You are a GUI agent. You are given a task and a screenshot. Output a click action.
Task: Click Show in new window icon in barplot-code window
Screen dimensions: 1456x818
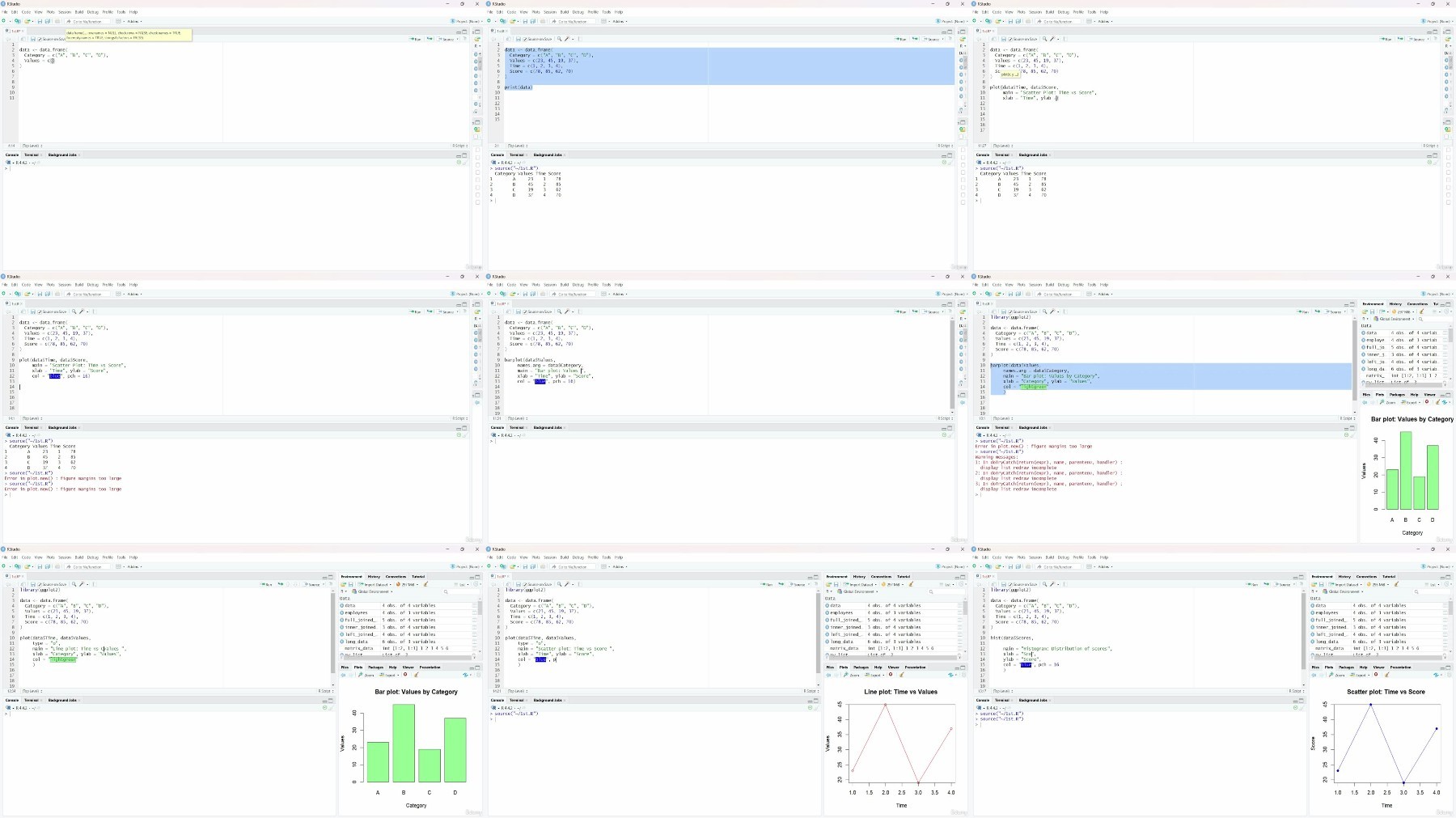508,312
